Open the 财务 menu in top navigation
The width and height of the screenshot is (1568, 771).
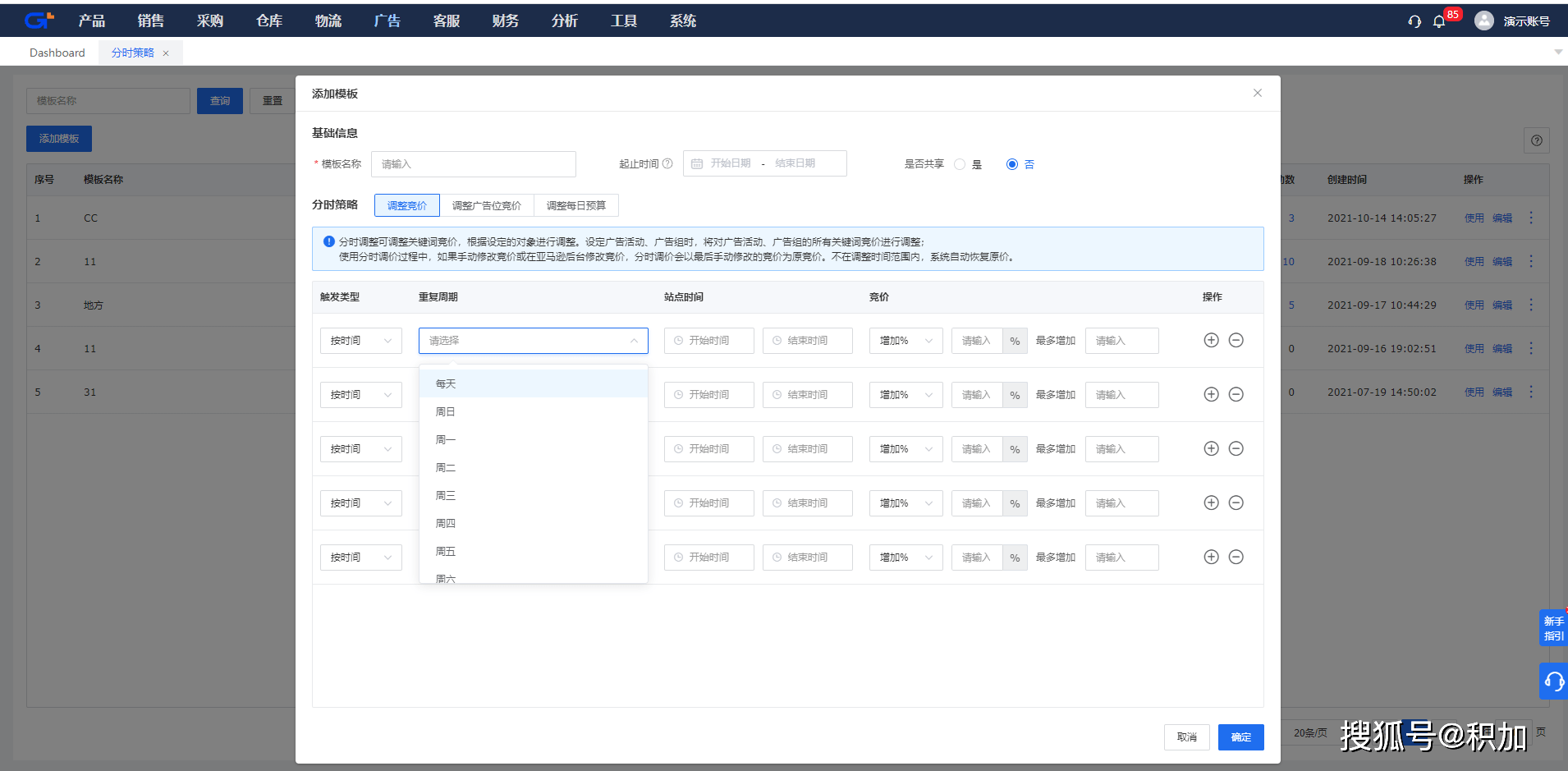(505, 20)
